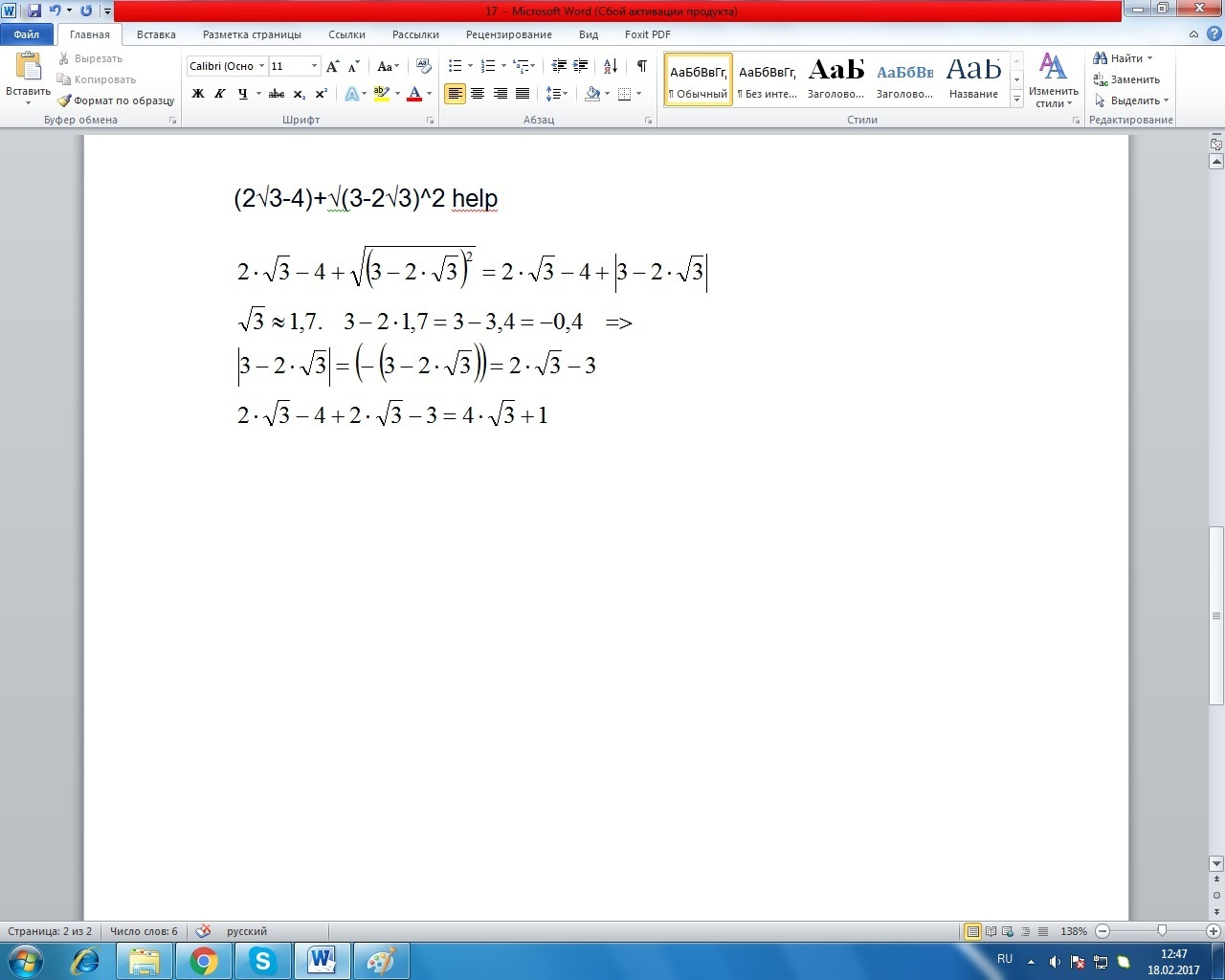Increase the font size with Grow Font

332,66
